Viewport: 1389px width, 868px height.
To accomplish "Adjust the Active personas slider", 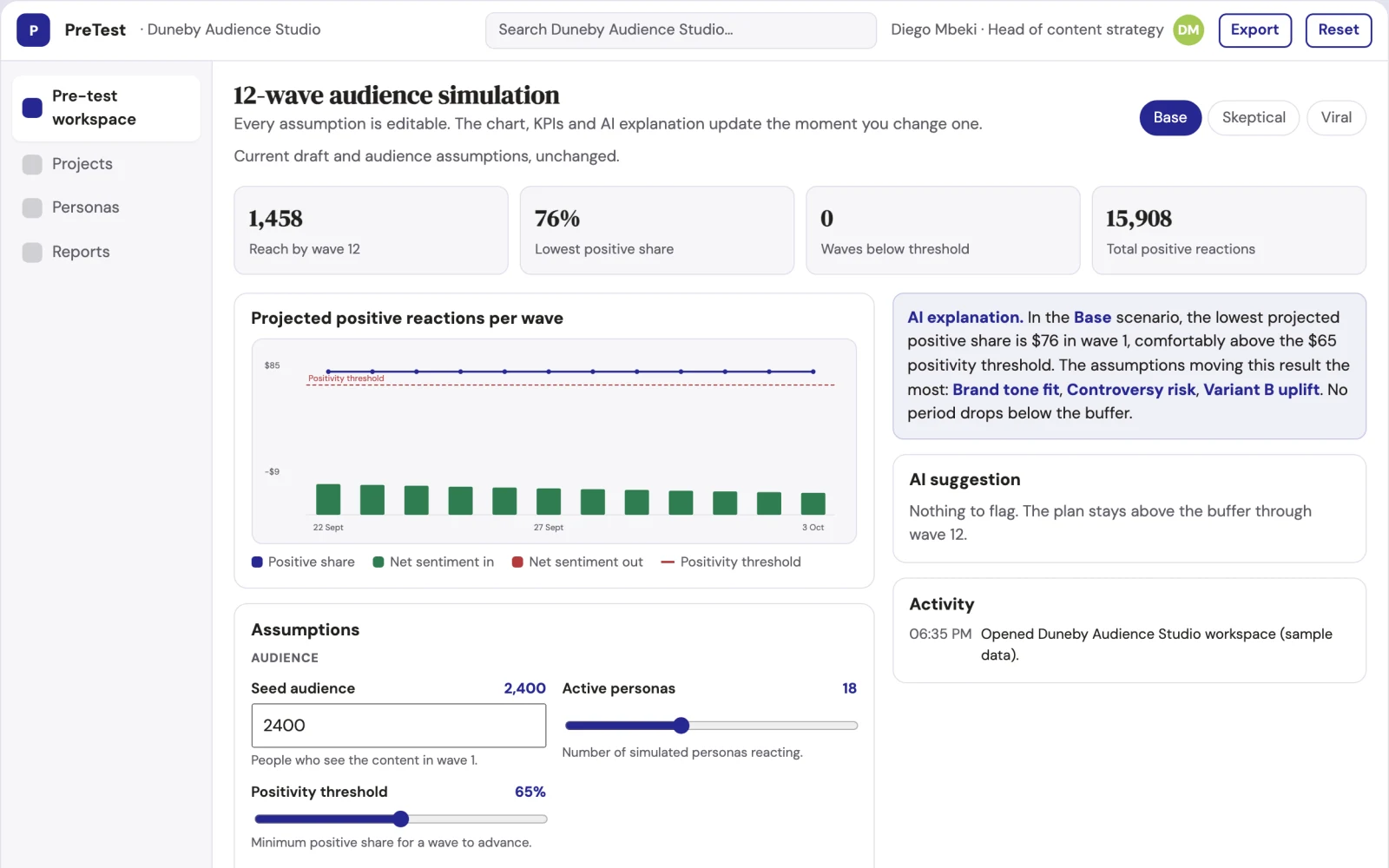I will (x=711, y=726).
